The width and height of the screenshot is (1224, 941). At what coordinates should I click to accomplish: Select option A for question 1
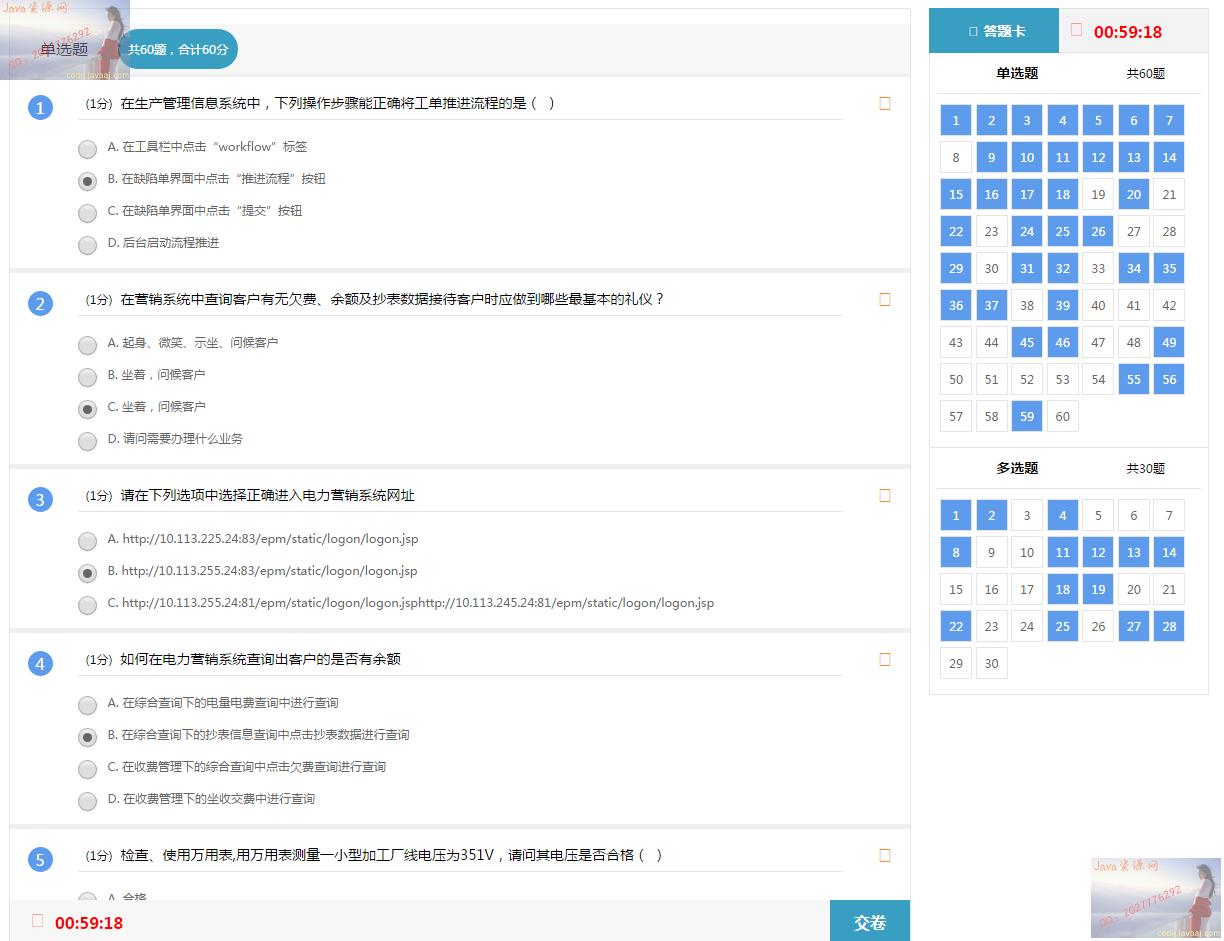pyautogui.click(x=88, y=149)
